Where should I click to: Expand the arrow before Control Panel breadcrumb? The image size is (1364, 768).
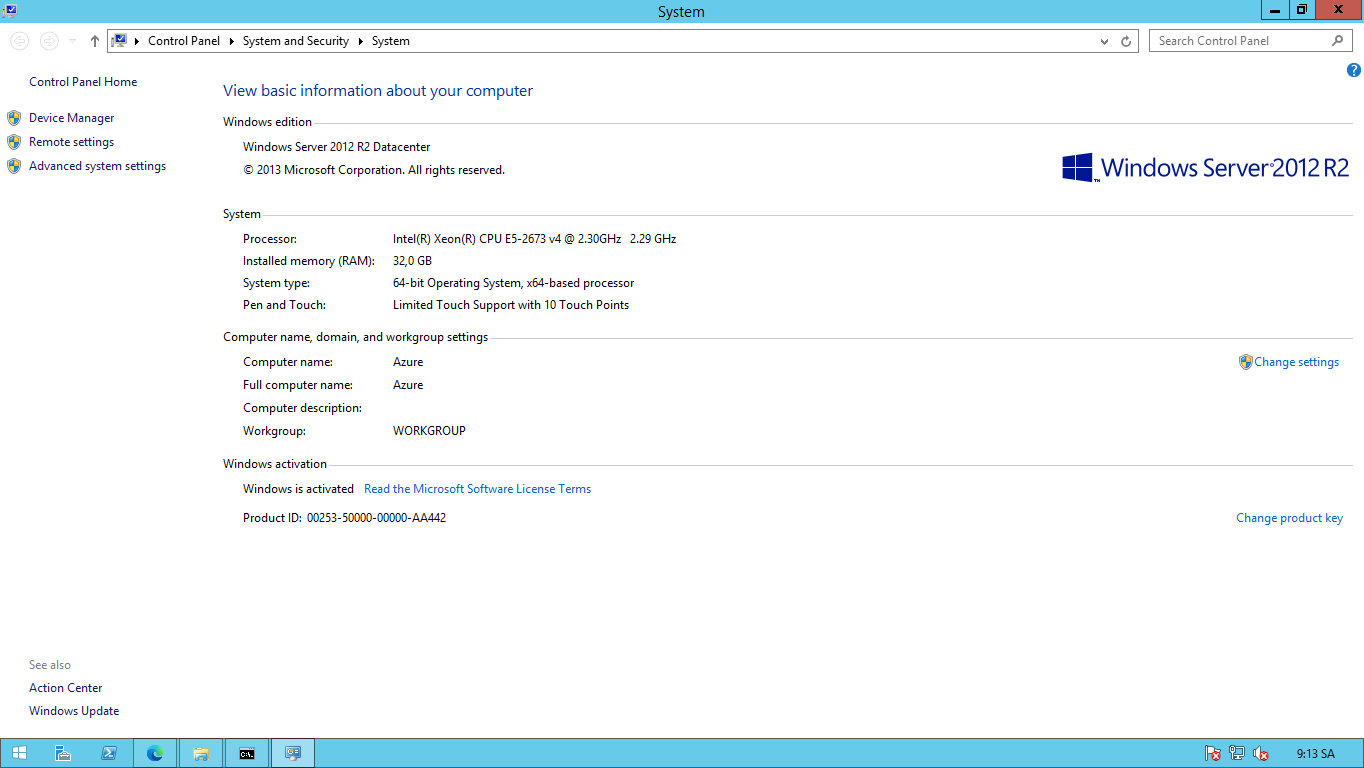pyautogui.click(x=137, y=41)
